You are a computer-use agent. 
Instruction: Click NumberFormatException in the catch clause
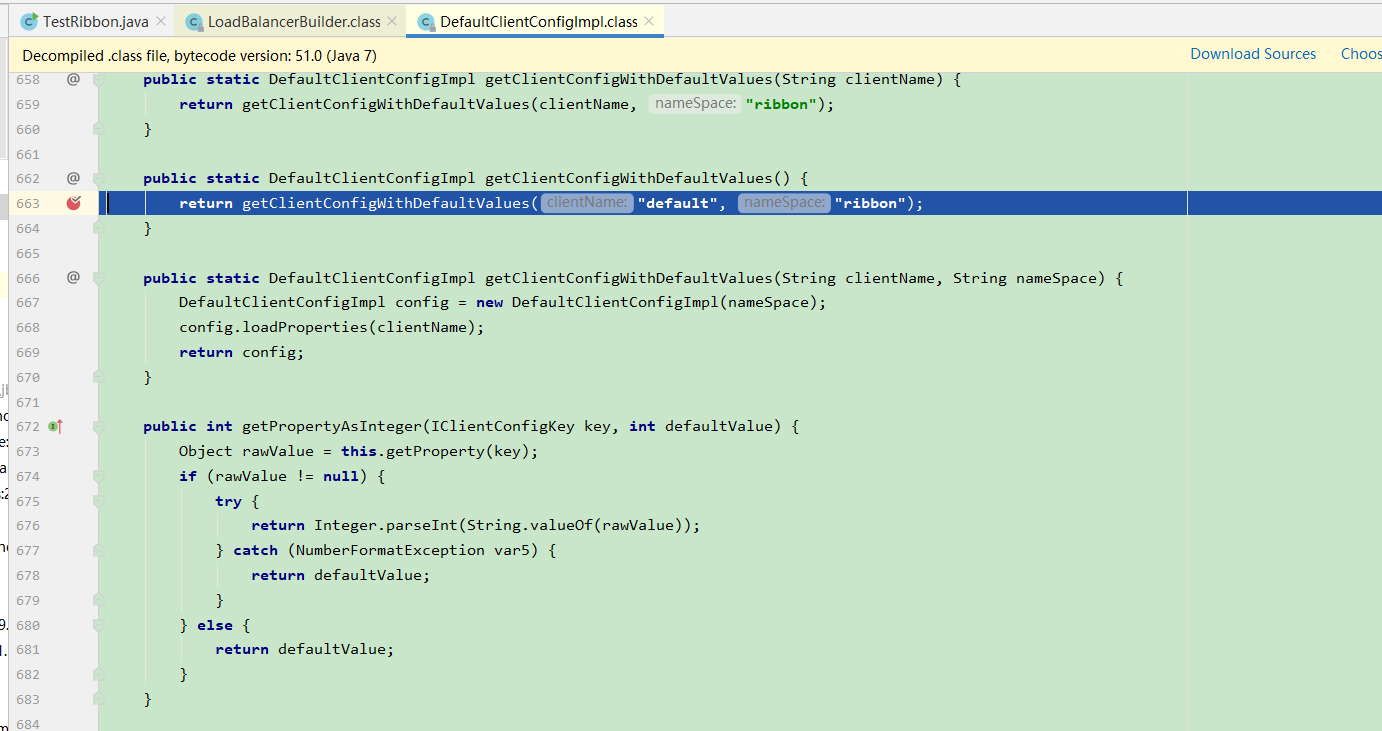(390, 551)
